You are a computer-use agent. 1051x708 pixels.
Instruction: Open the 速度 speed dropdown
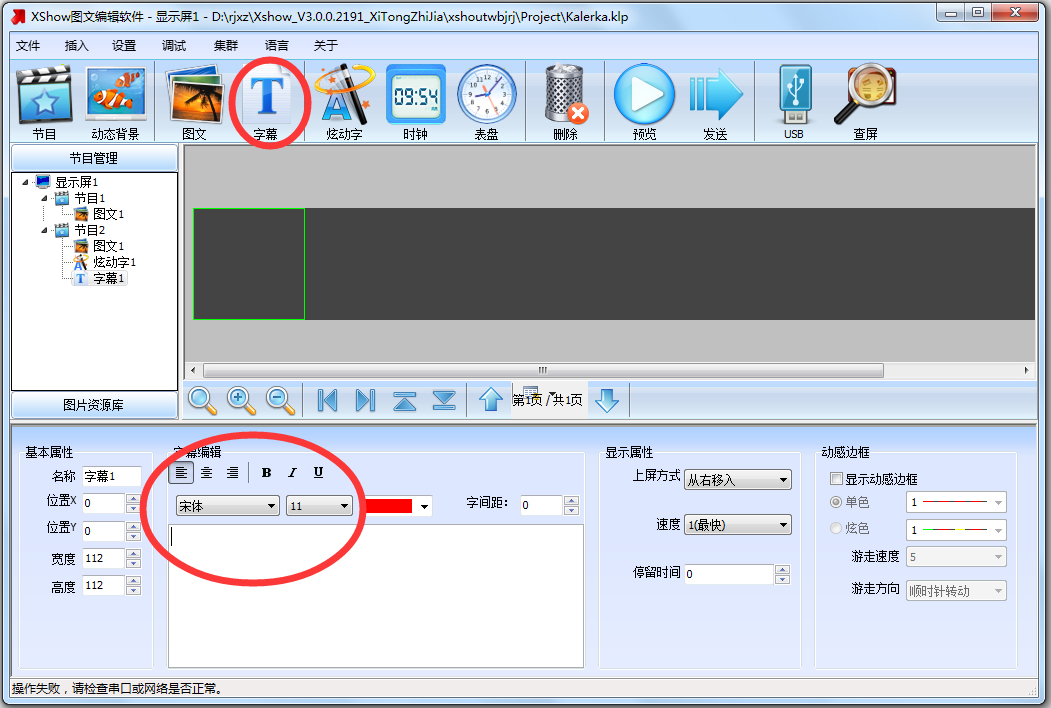click(737, 524)
